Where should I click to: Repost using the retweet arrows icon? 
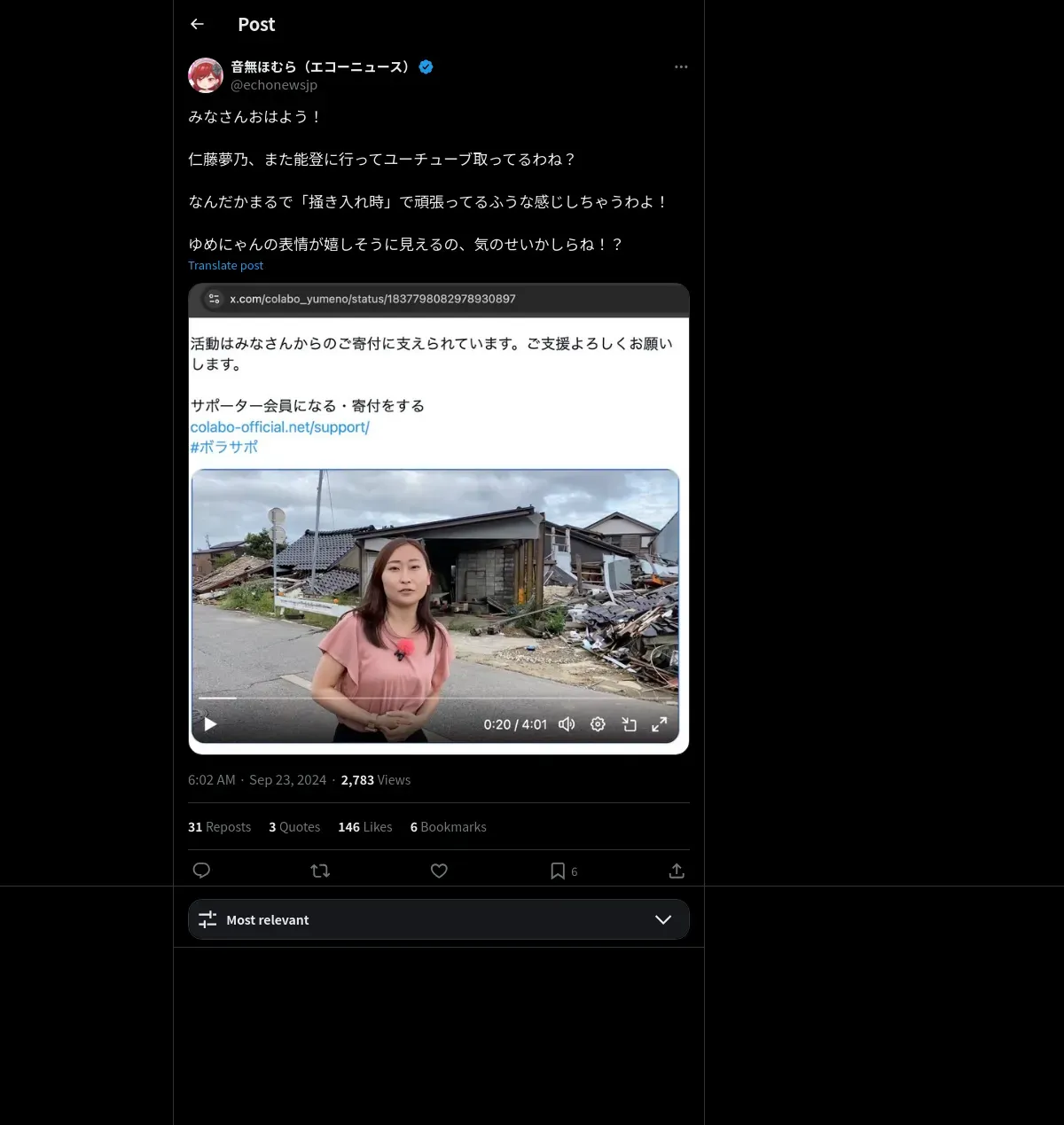click(320, 871)
